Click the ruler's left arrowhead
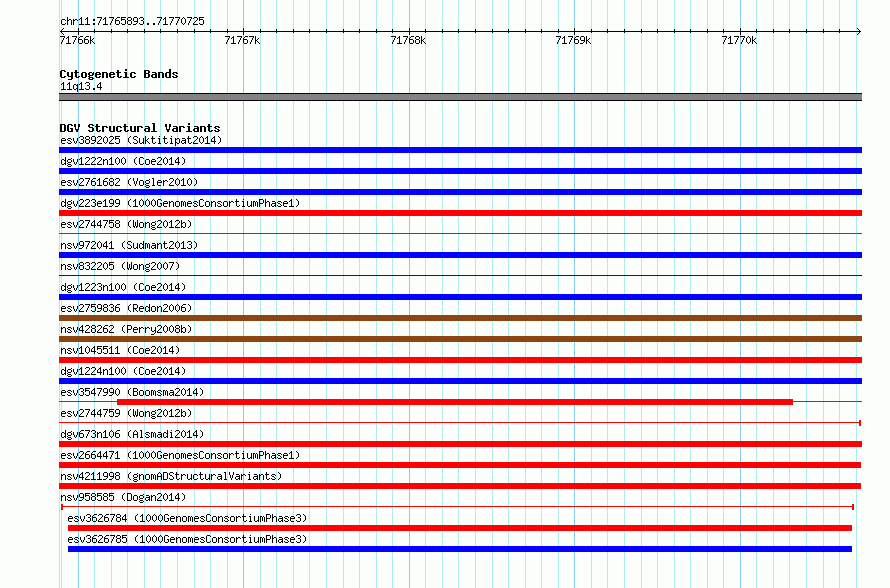This screenshot has width=890, height=588. (x=62, y=31)
